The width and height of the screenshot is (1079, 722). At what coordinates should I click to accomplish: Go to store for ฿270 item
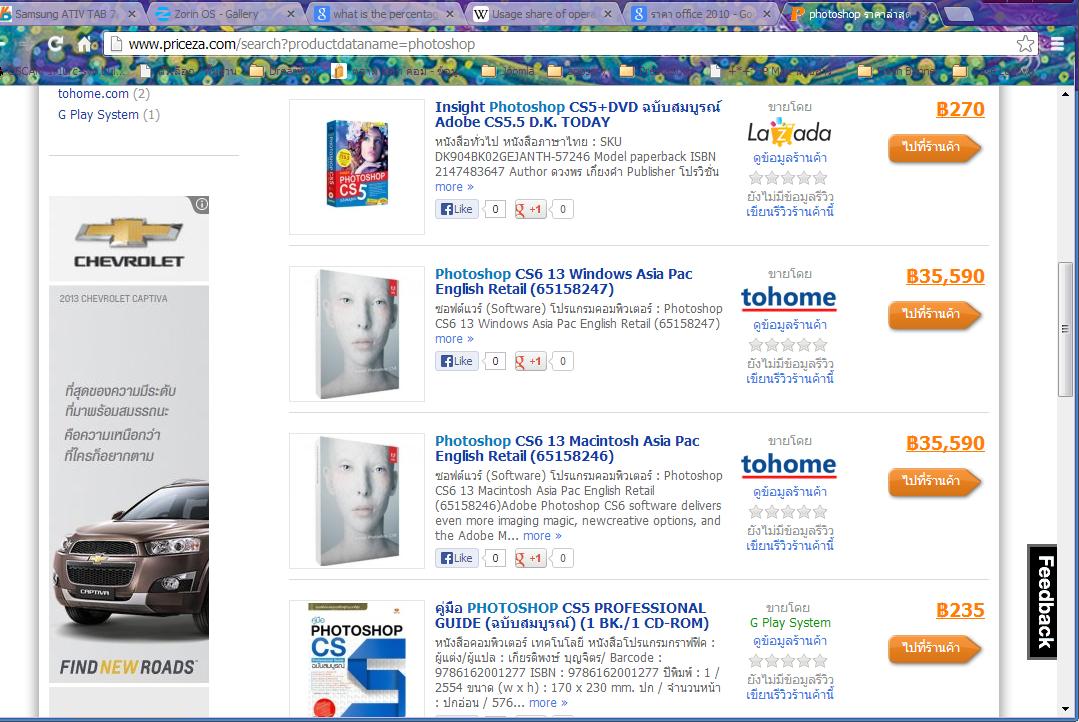pos(934,147)
